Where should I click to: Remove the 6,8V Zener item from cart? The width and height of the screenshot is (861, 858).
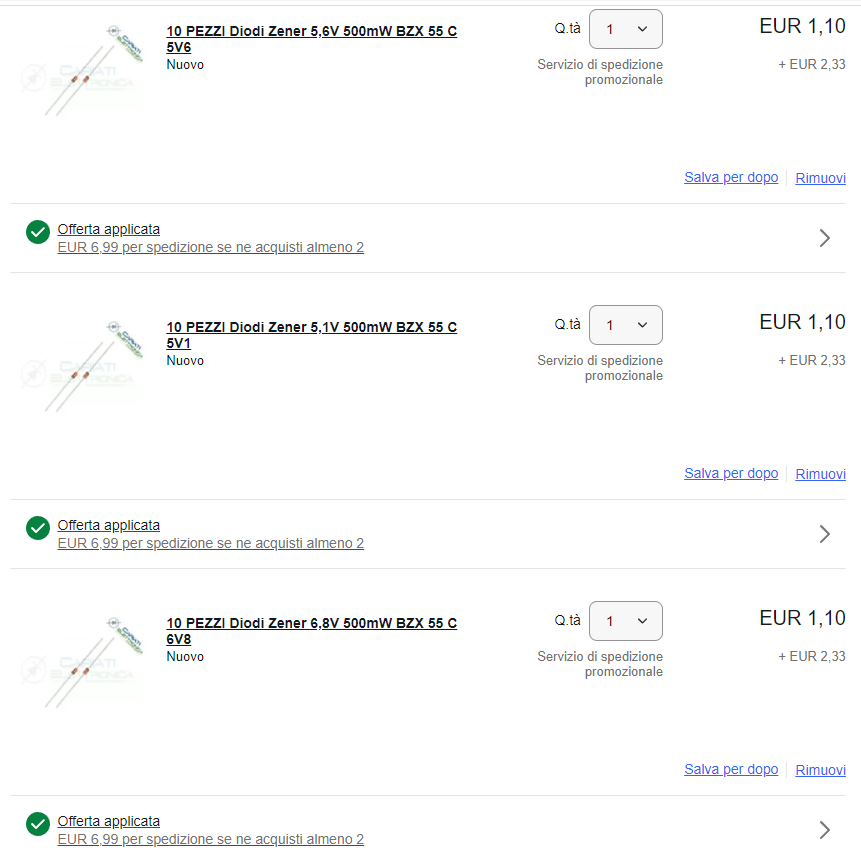click(820, 770)
